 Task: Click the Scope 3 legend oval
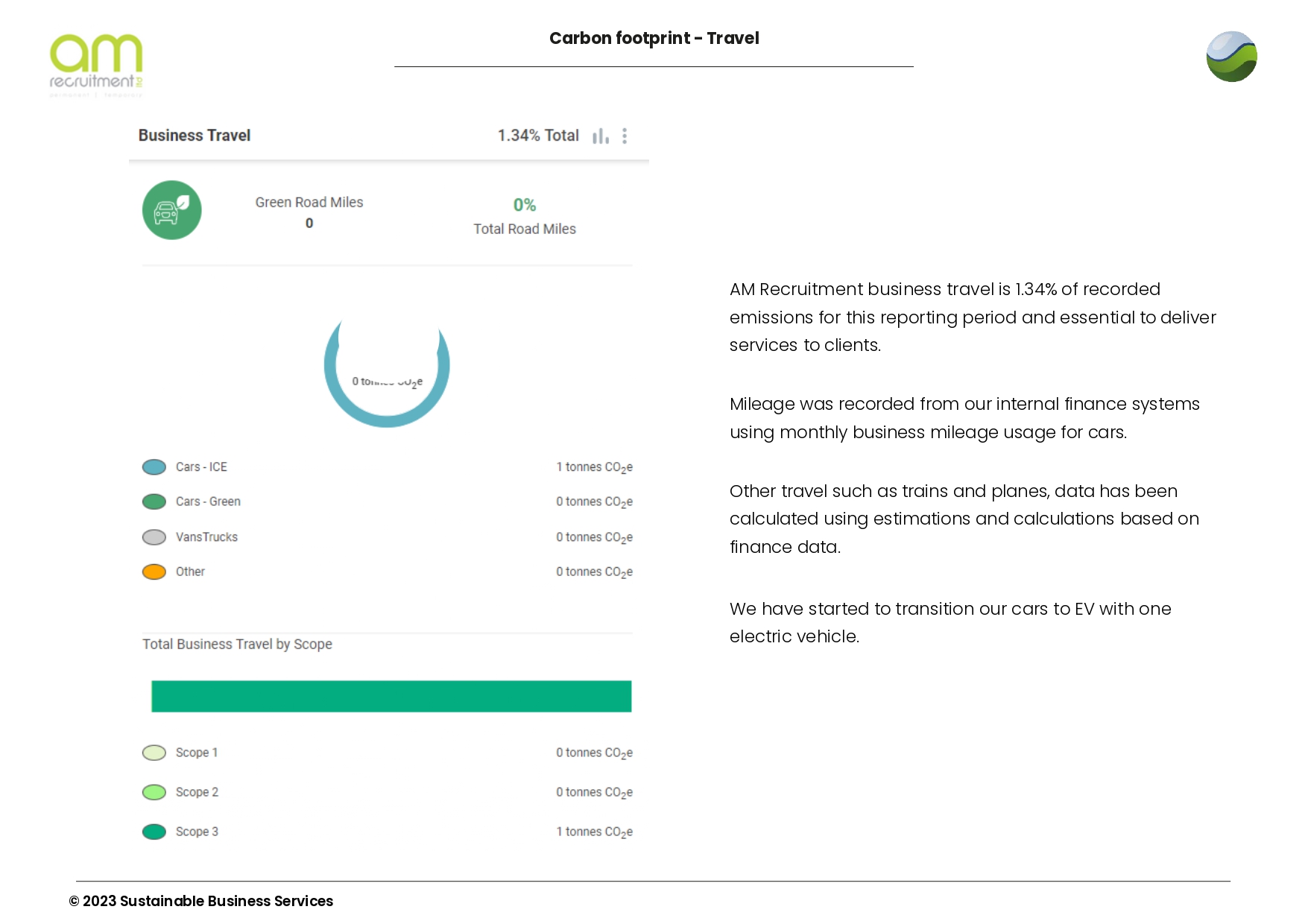154,832
